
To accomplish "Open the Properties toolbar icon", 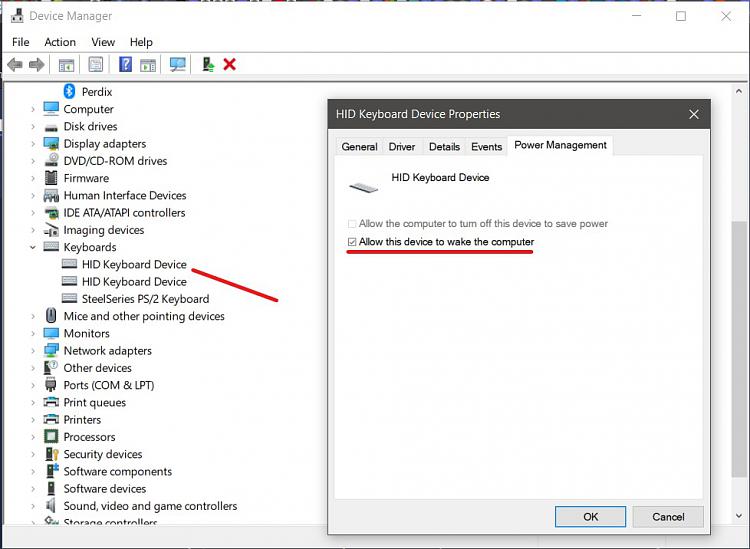I will click(x=96, y=65).
